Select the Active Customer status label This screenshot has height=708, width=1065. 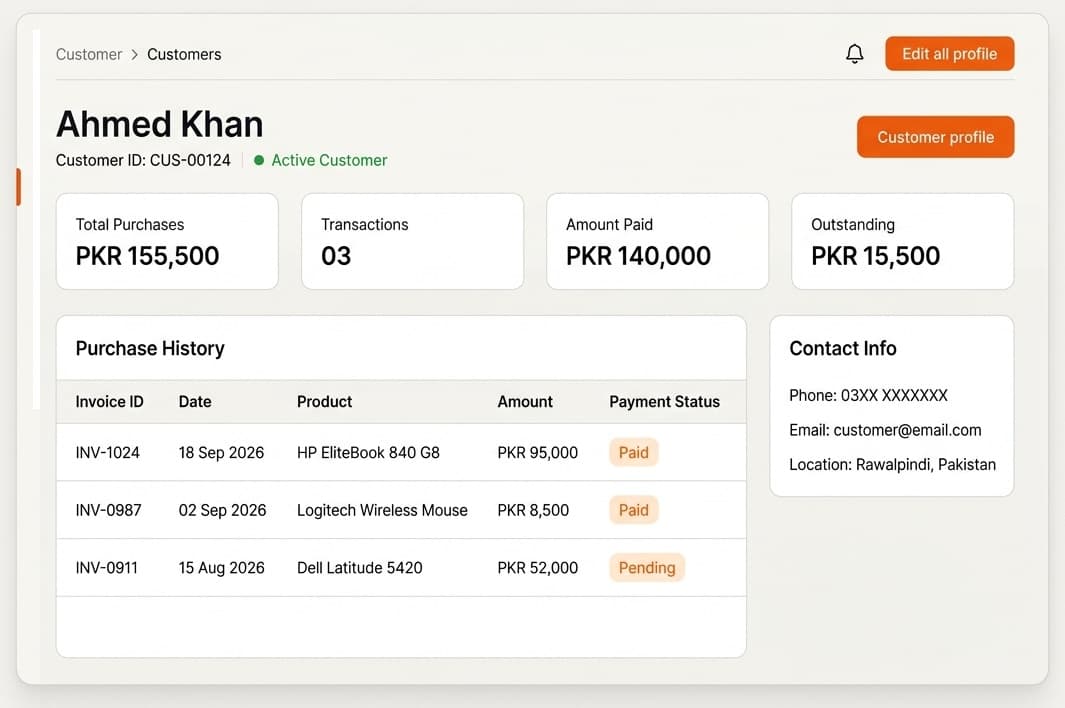[329, 160]
